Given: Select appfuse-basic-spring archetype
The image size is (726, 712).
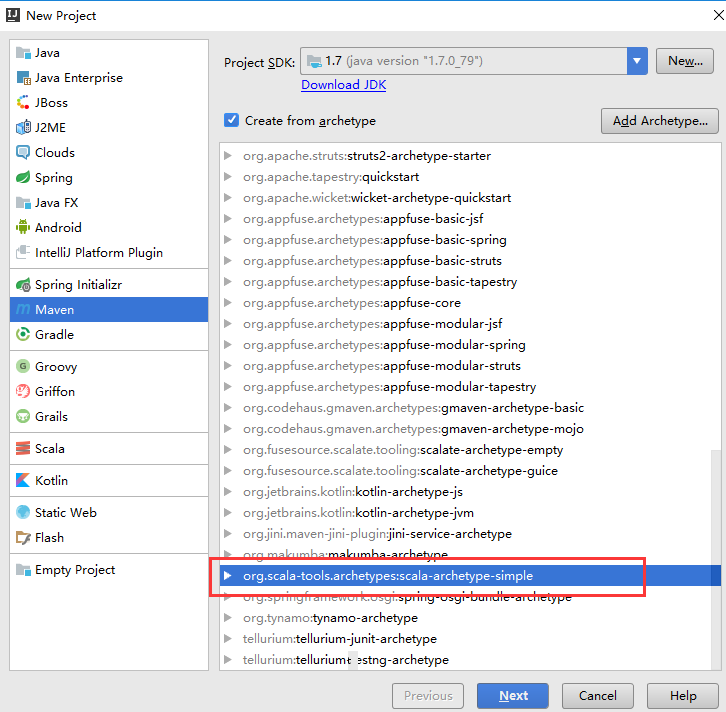Looking at the screenshot, I should (470, 240).
